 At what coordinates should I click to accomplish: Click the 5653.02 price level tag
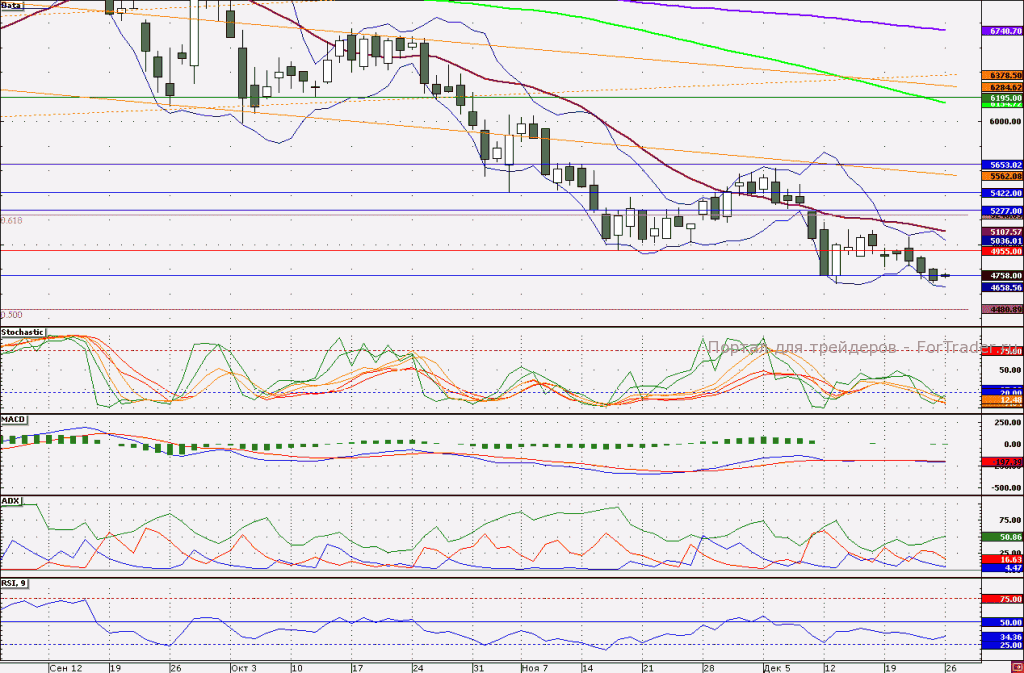tap(1002, 165)
